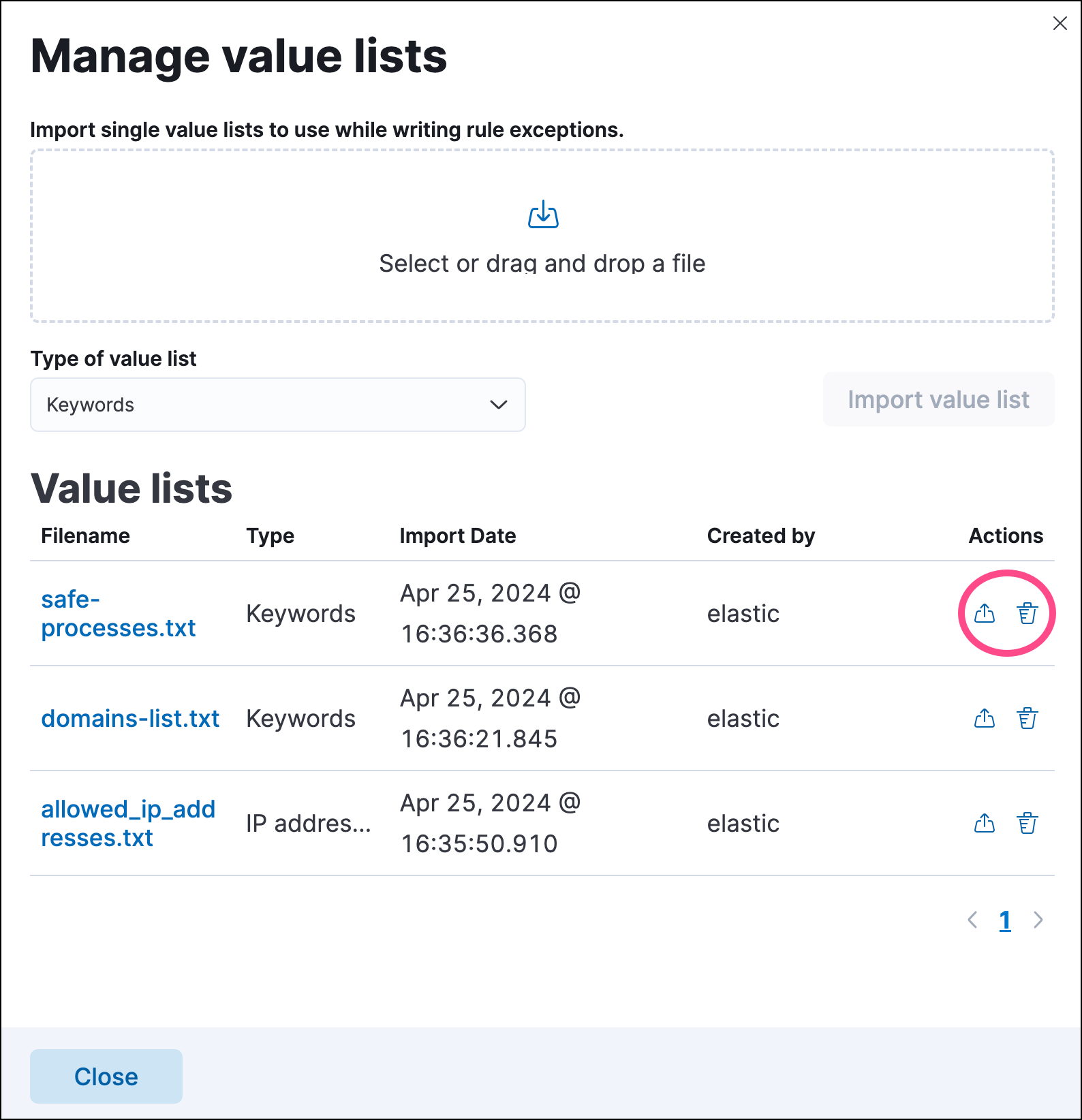Open the Type of value list dropdown
Image resolution: width=1082 pixels, height=1120 pixels.
pos(277,405)
